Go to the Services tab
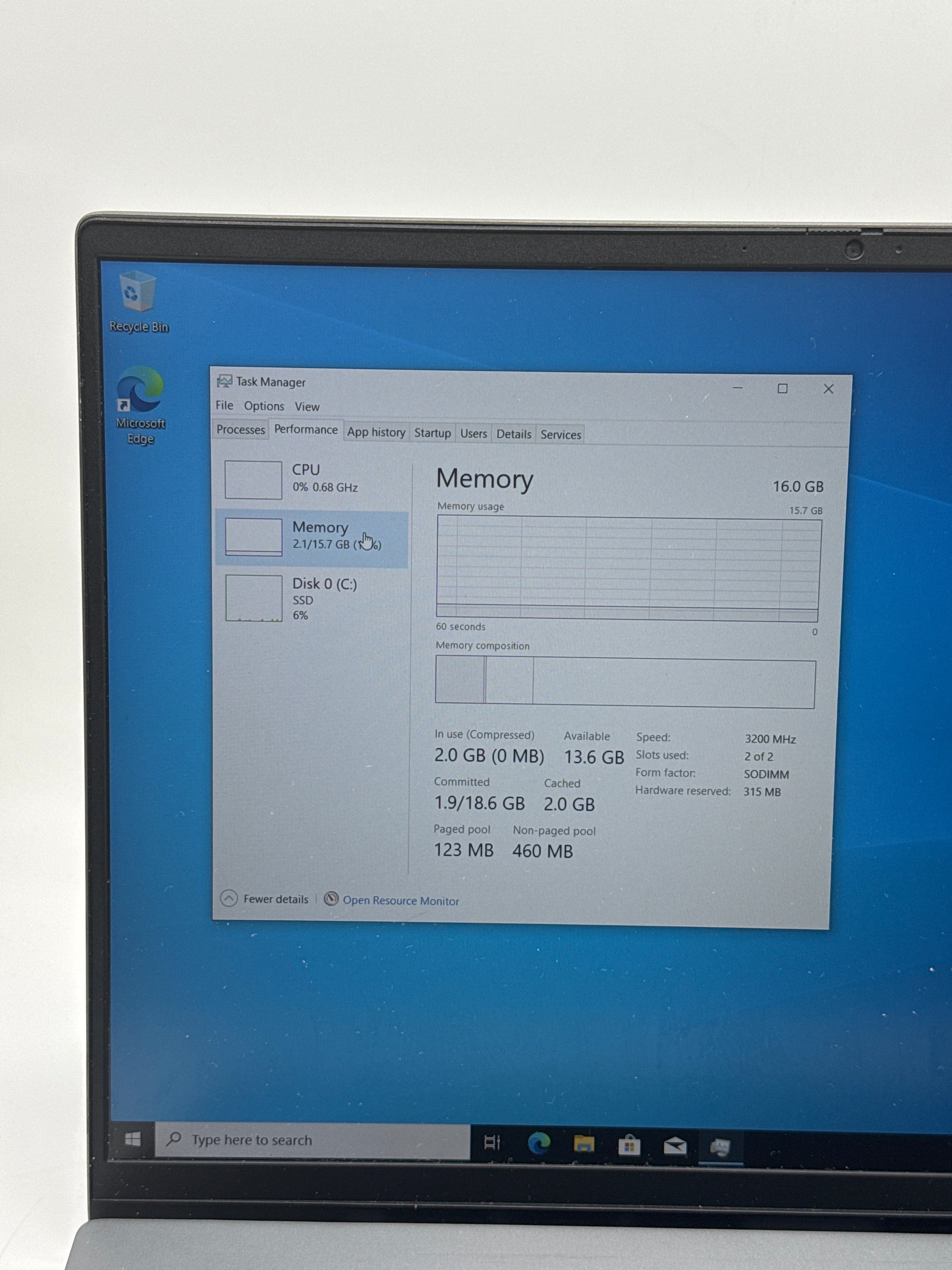This screenshot has width=952, height=1270. (561, 435)
